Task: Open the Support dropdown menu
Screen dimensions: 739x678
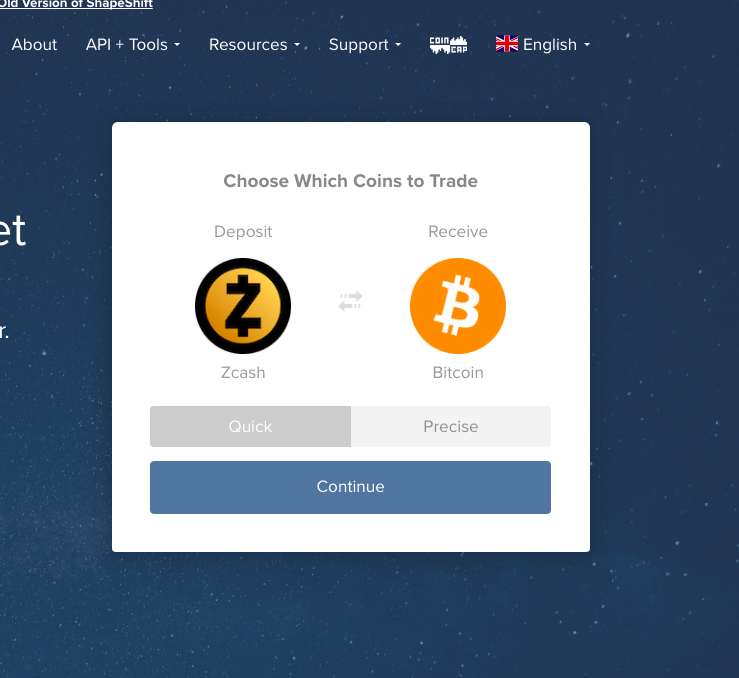Action: 365,45
